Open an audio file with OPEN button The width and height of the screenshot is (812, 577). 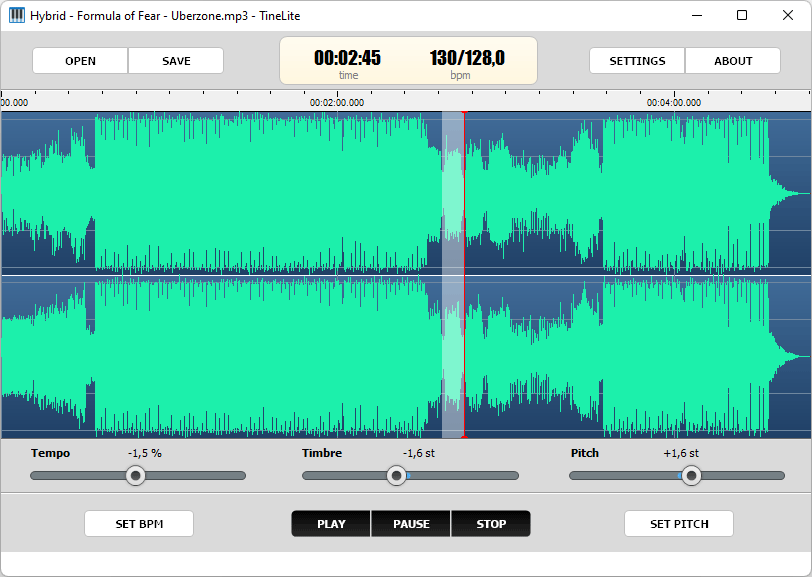click(80, 61)
